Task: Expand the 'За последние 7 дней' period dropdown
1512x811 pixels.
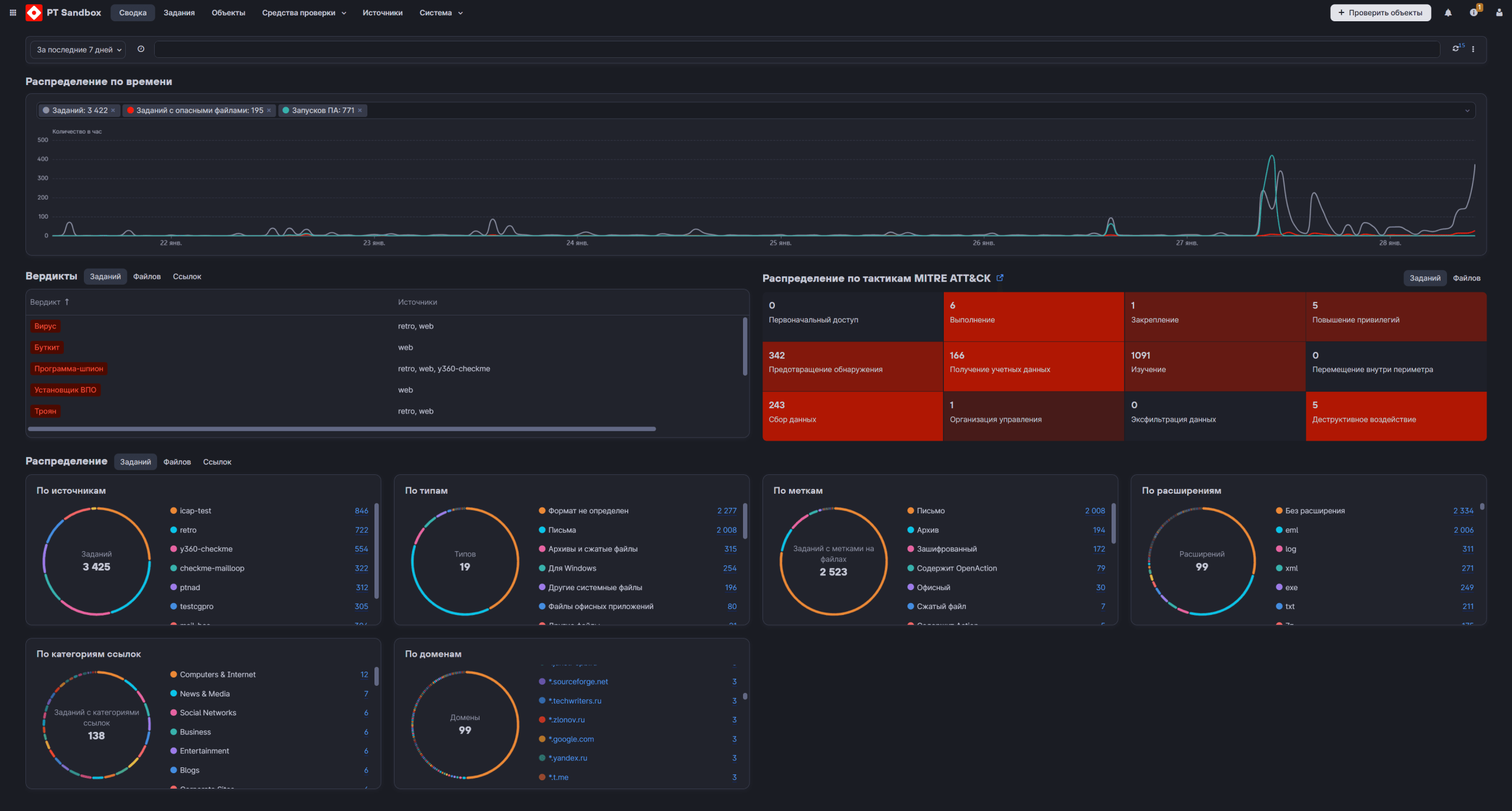Action: click(x=78, y=50)
